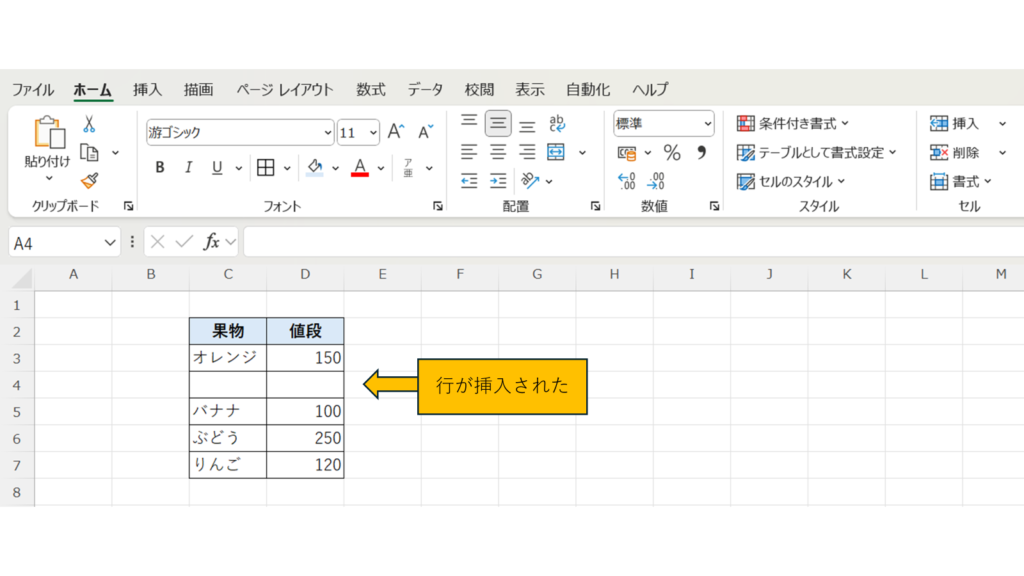Open the Insert Function fx button
The image size is (1024, 576).
212,242
